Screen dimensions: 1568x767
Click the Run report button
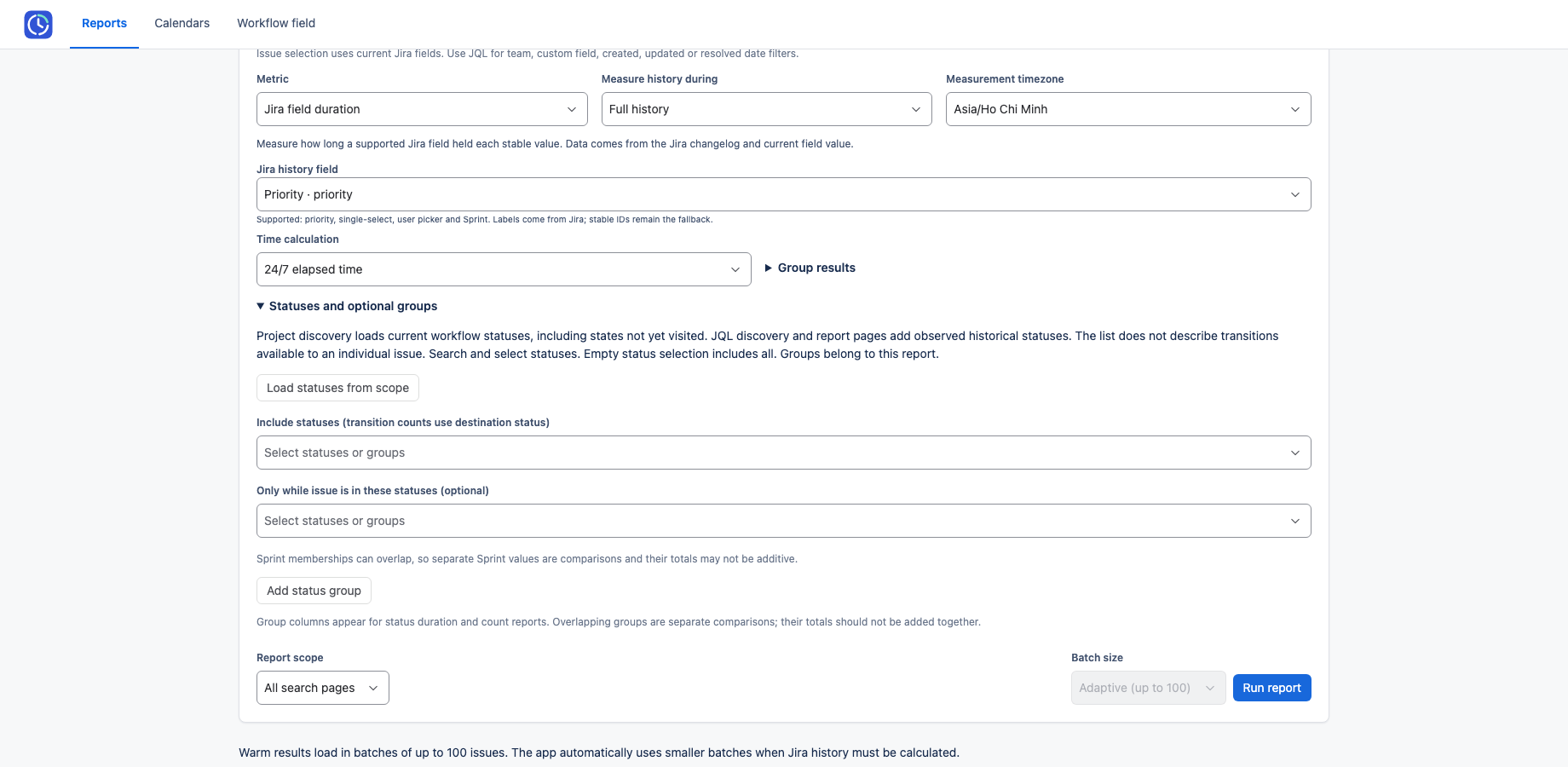pos(1271,688)
